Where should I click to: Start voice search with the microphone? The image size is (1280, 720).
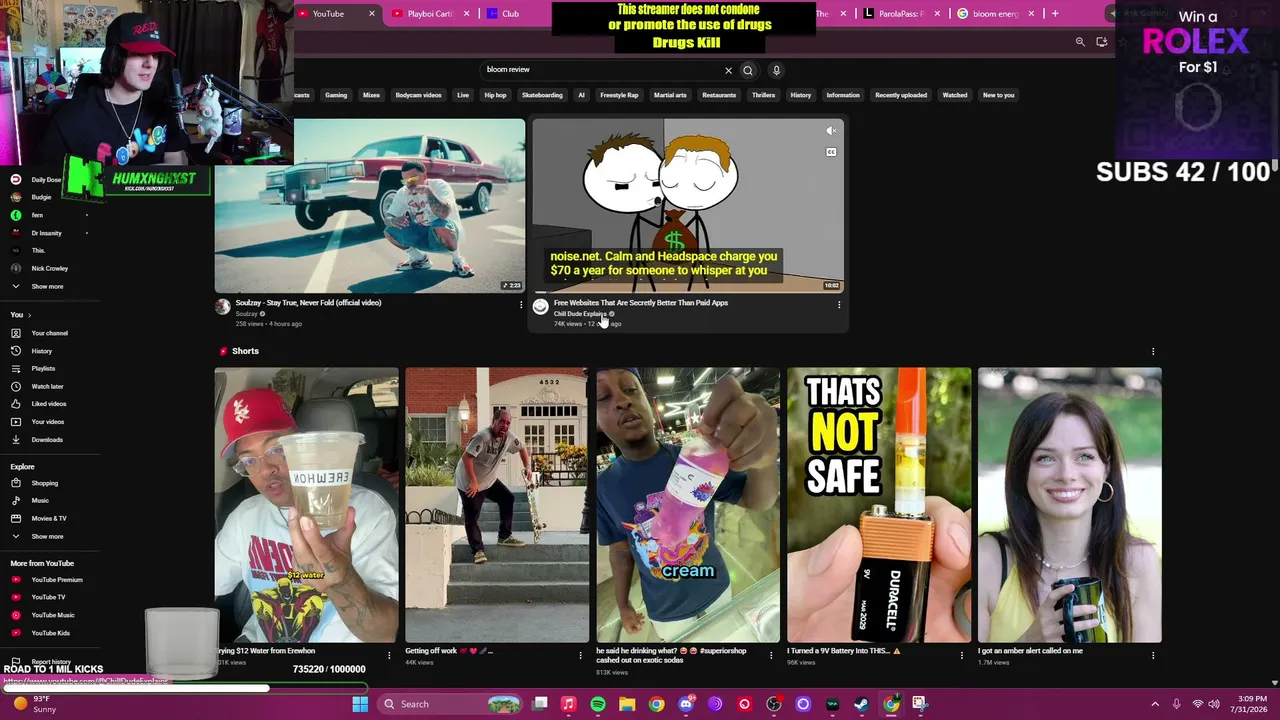click(776, 70)
